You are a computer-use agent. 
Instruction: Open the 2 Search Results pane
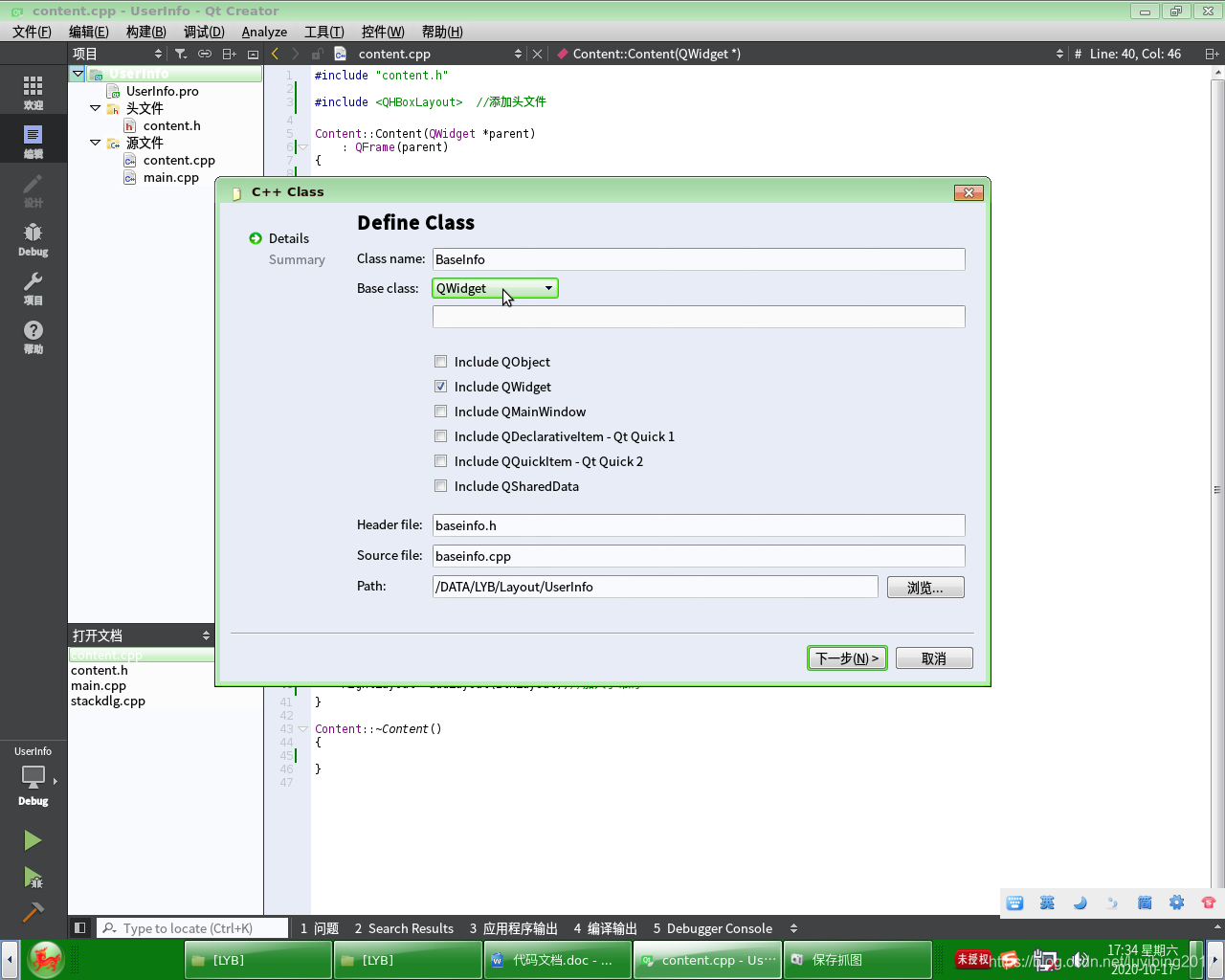point(404,928)
